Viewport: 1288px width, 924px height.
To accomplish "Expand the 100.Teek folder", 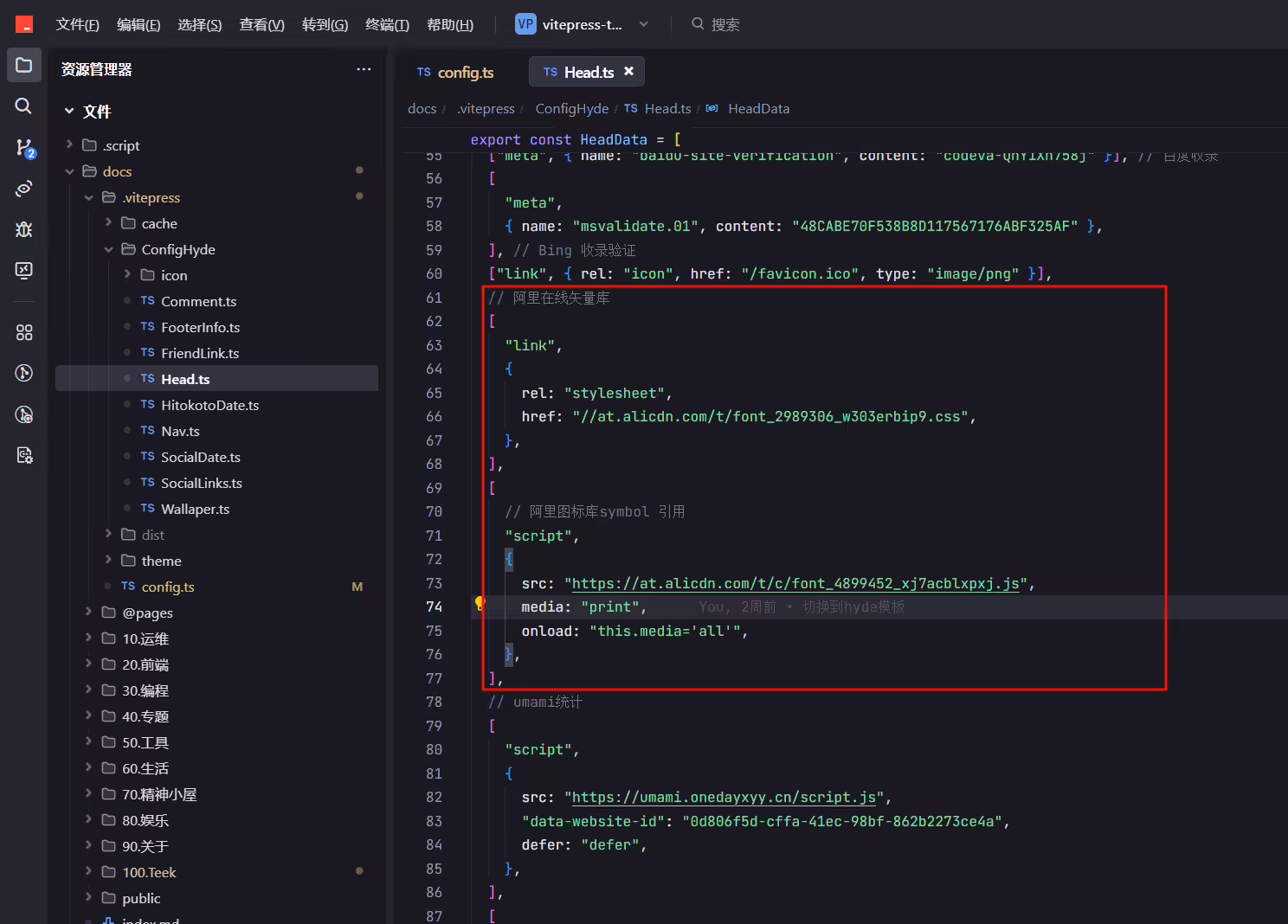I will pos(88,872).
